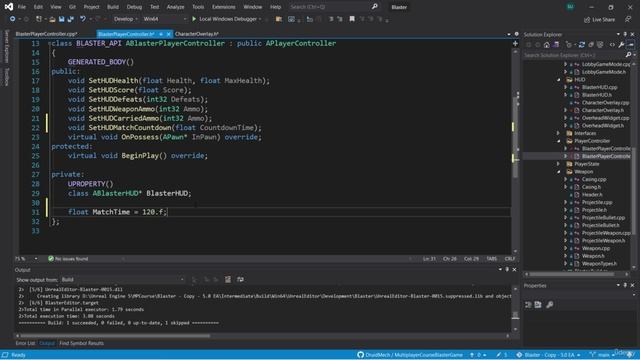Viewport: 640px width, 360px height.
Task: Click View Code icon in Solution Explorer
Action: pyautogui.click(x=612, y=45)
